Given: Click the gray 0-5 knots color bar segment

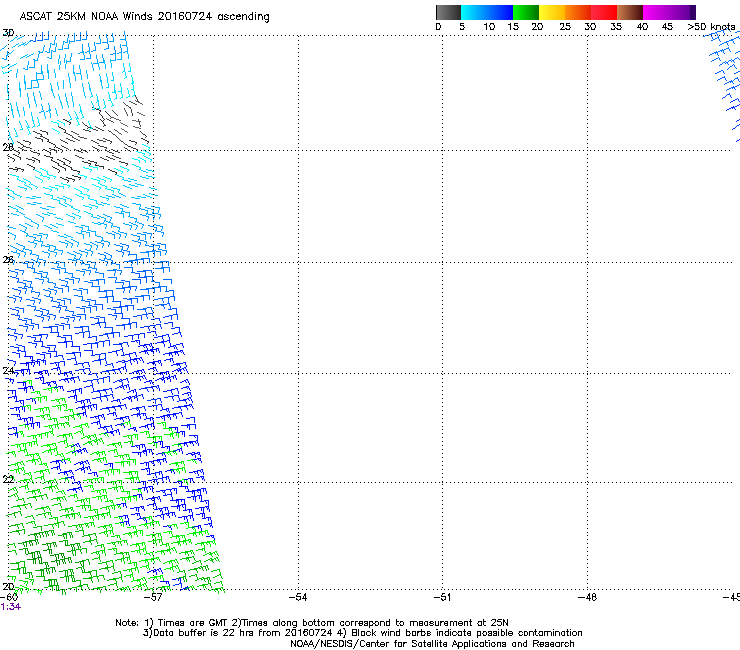Looking at the screenshot, I should point(448,12).
